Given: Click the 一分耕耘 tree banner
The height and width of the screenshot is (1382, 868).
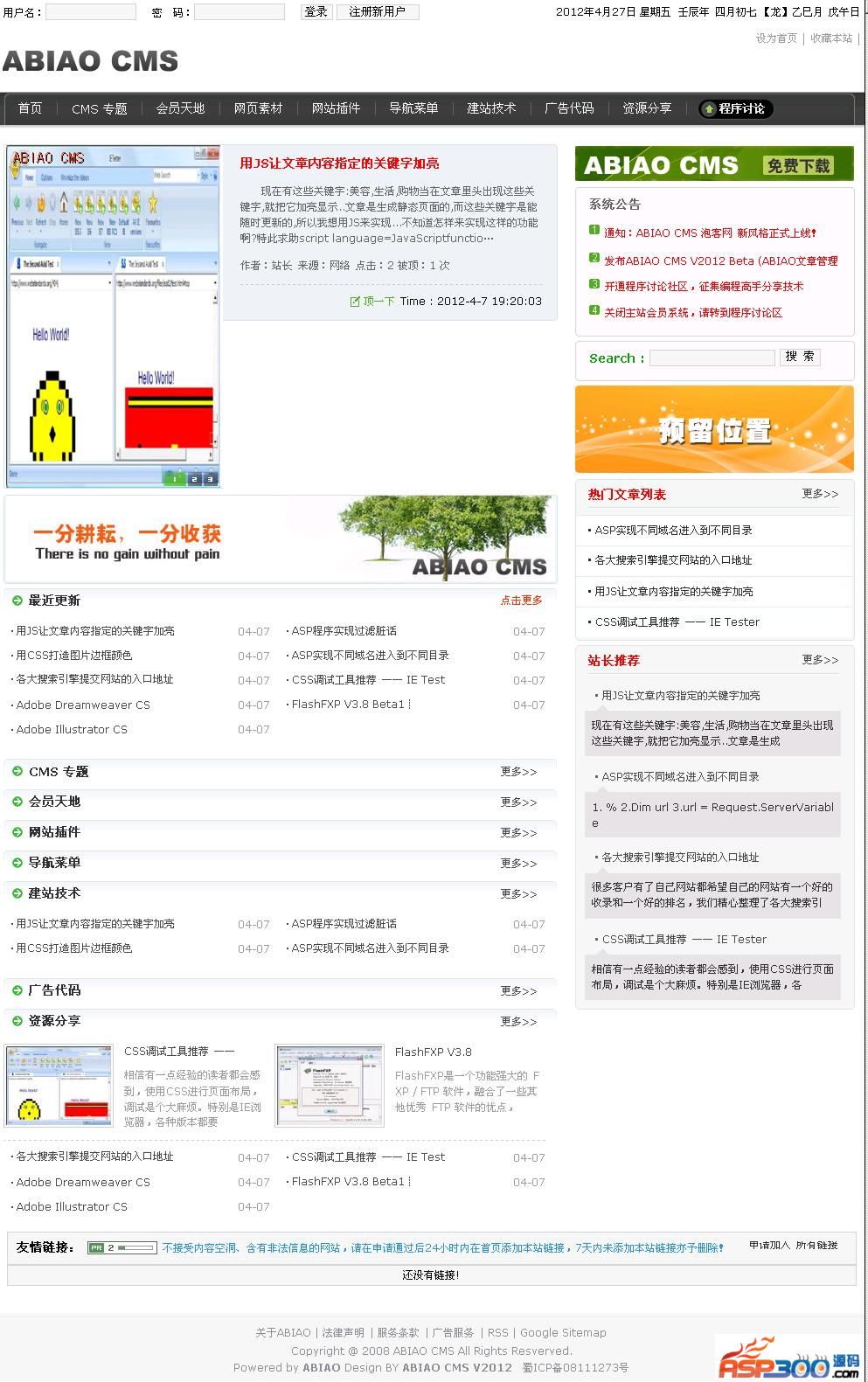Looking at the screenshot, I should [281, 538].
